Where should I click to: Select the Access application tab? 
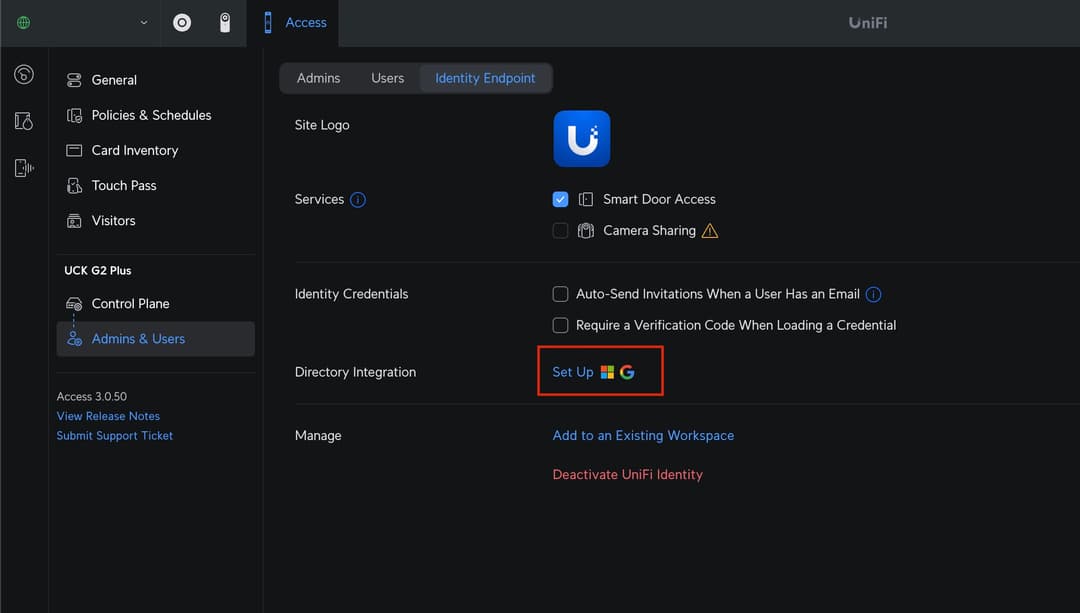coord(295,23)
